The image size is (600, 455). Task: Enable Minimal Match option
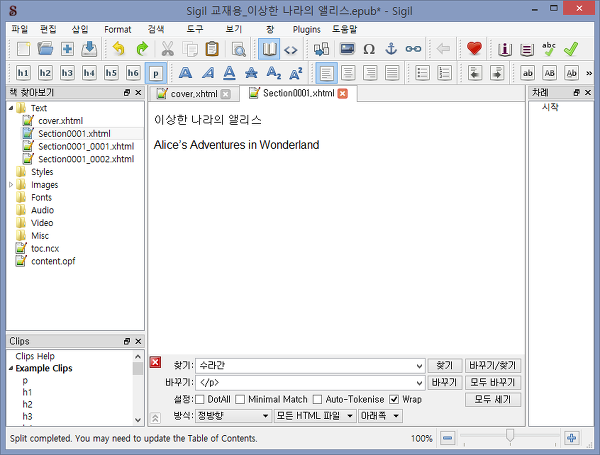click(240, 400)
